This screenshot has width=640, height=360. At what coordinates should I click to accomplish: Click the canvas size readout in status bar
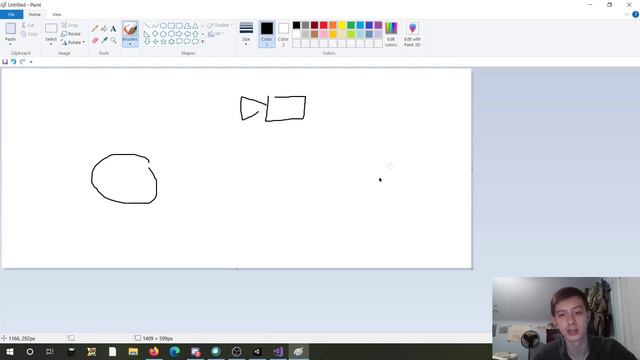click(154, 338)
